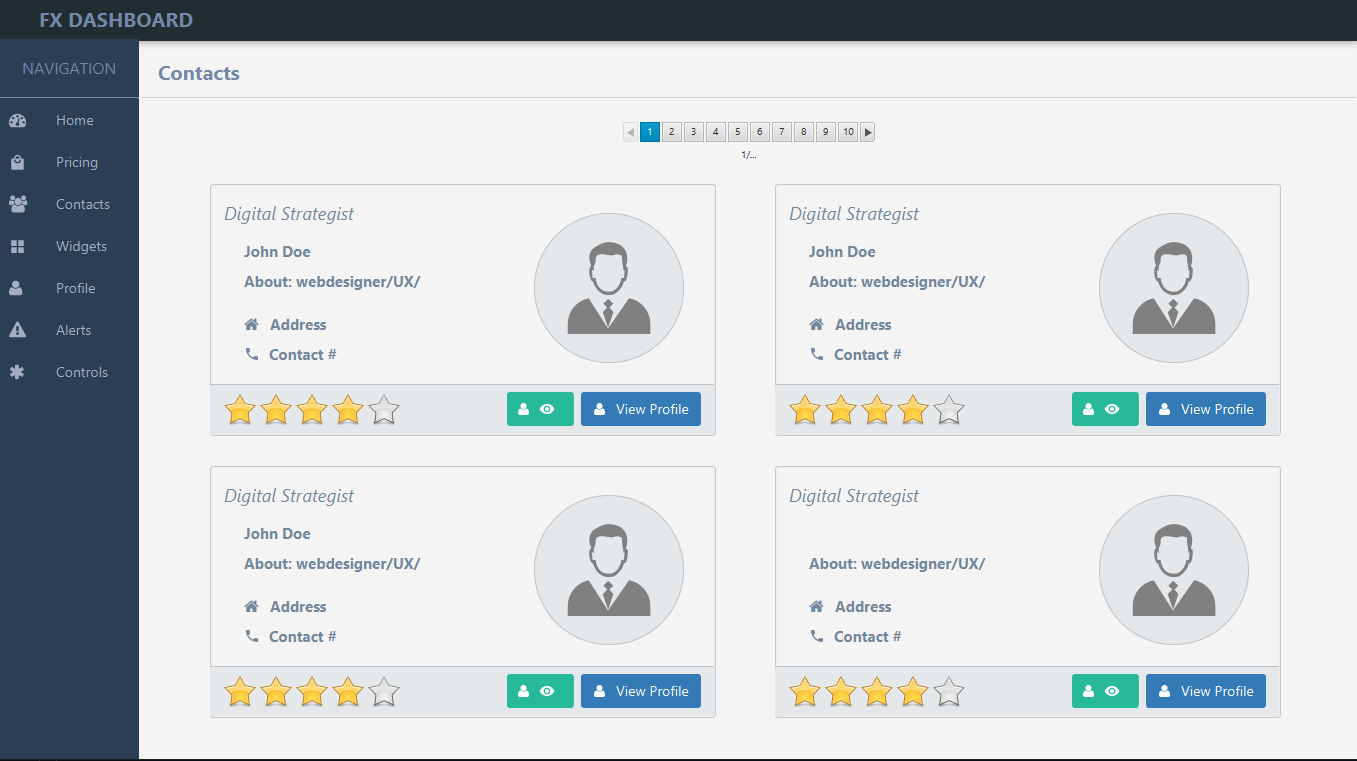Select the Home dashboard icon in the sidebar

pos(18,119)
